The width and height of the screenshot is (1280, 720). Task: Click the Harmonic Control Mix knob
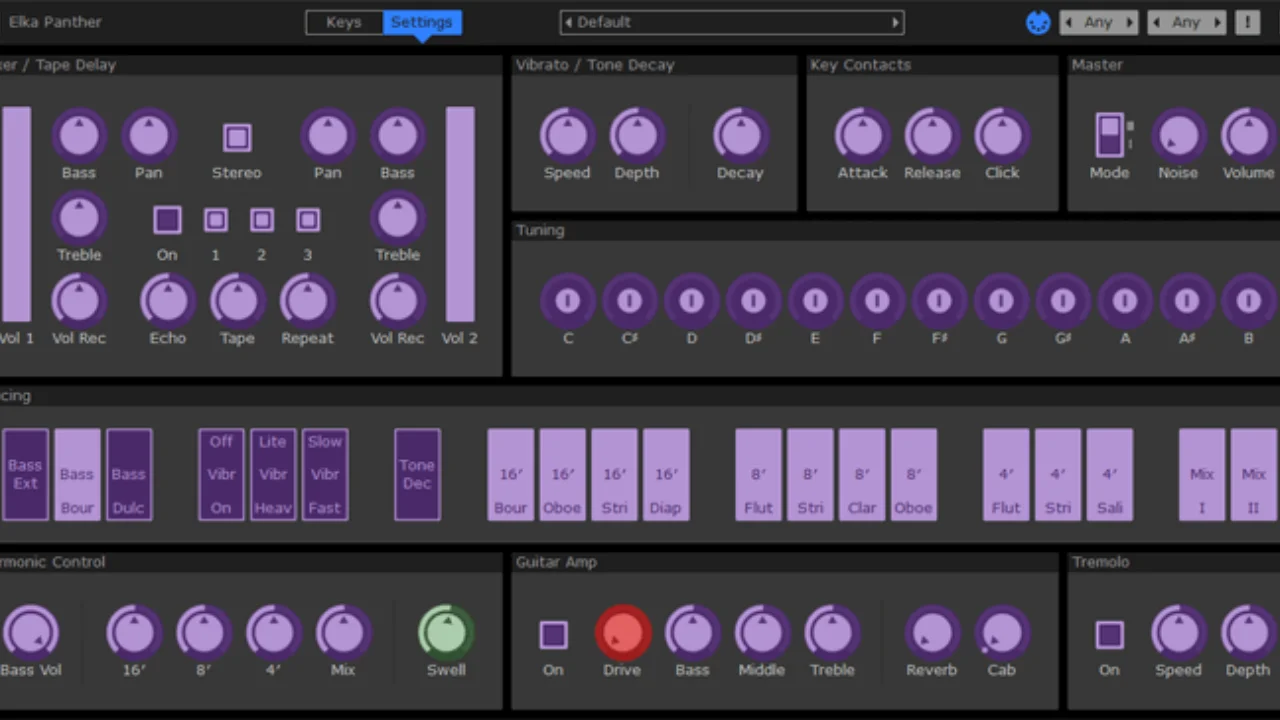(343, 632)
